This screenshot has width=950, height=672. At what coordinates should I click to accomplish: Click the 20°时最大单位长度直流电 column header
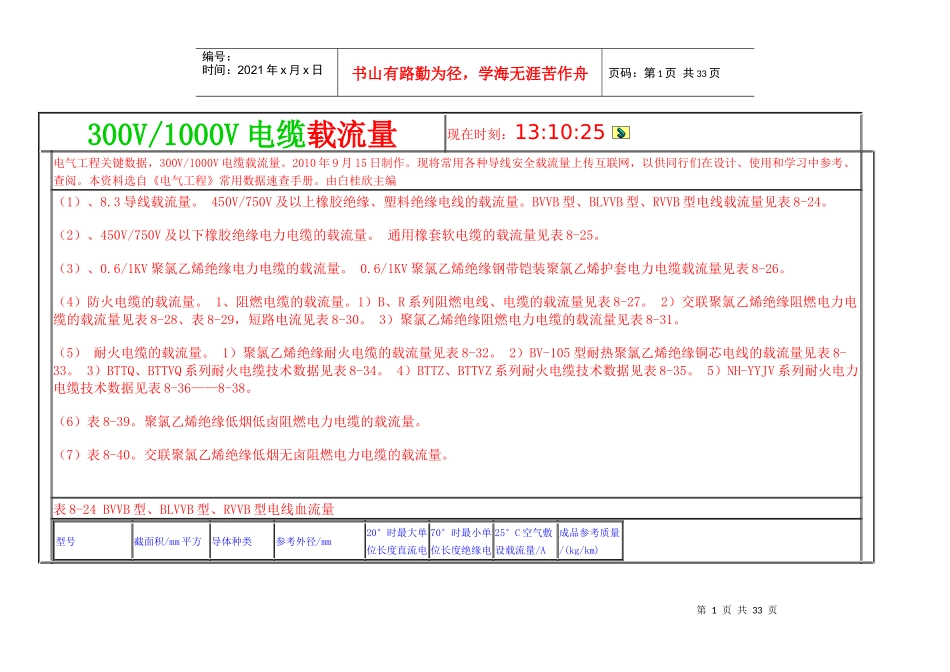pyautogui.click(x=397, y=541)
